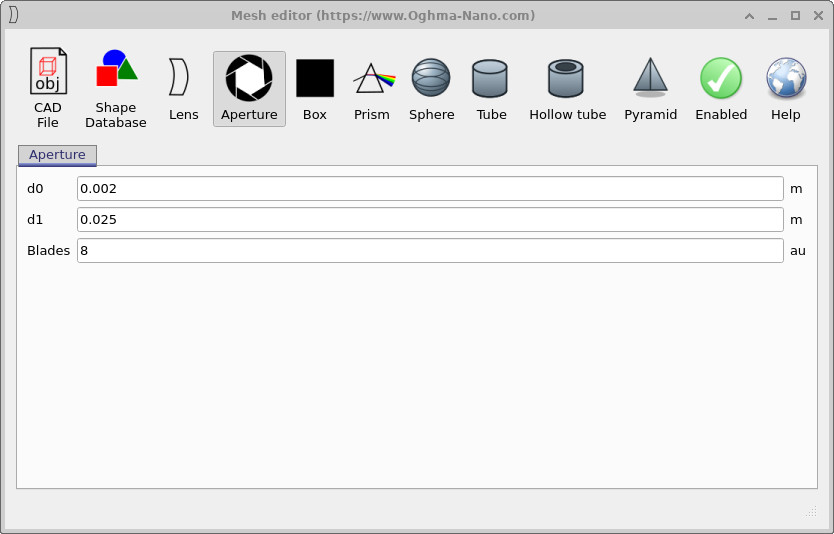Open the window menu icon in title bar
Image resolution: width=834 pixels, height=534 pixels.
point(14,15)
